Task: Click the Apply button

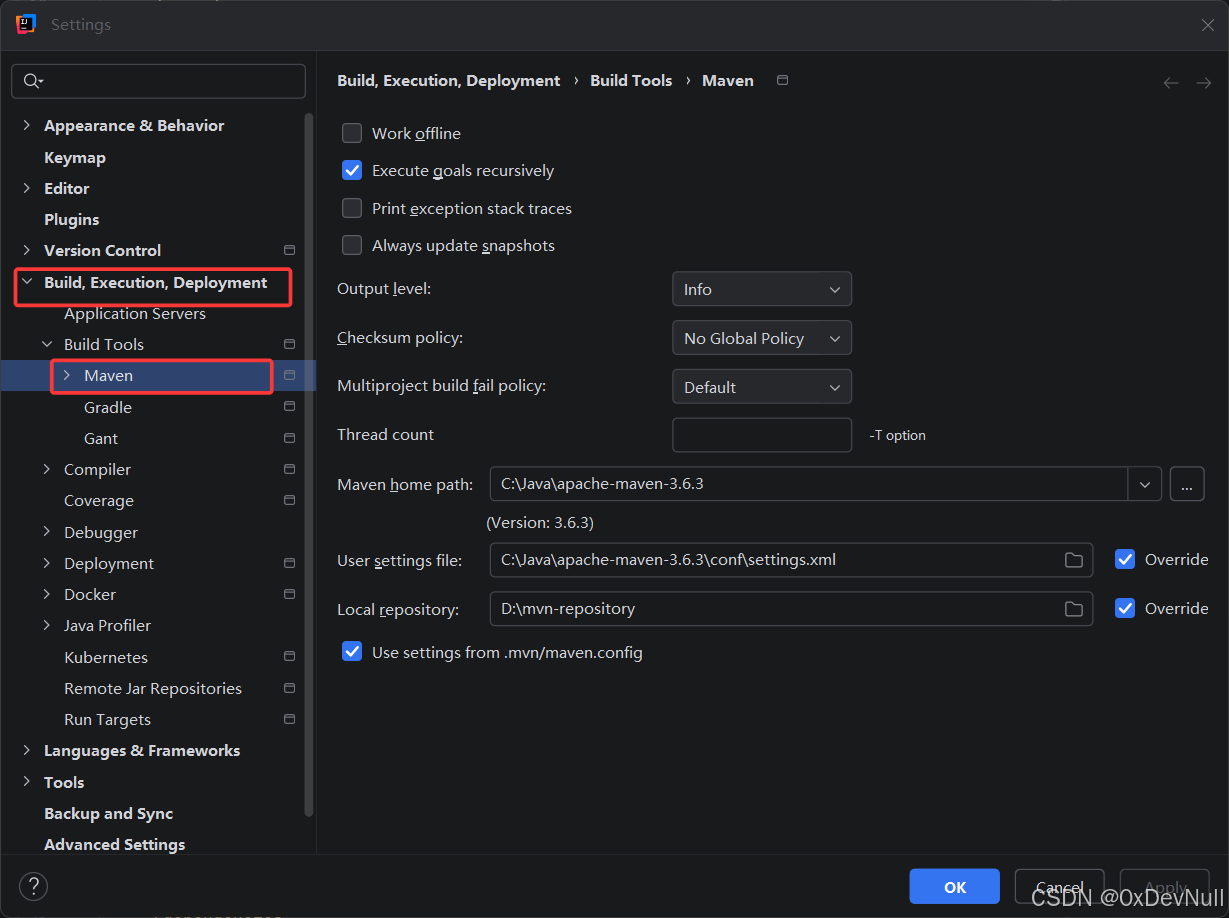Action: pyautogui.click(x=1165, y=887)
